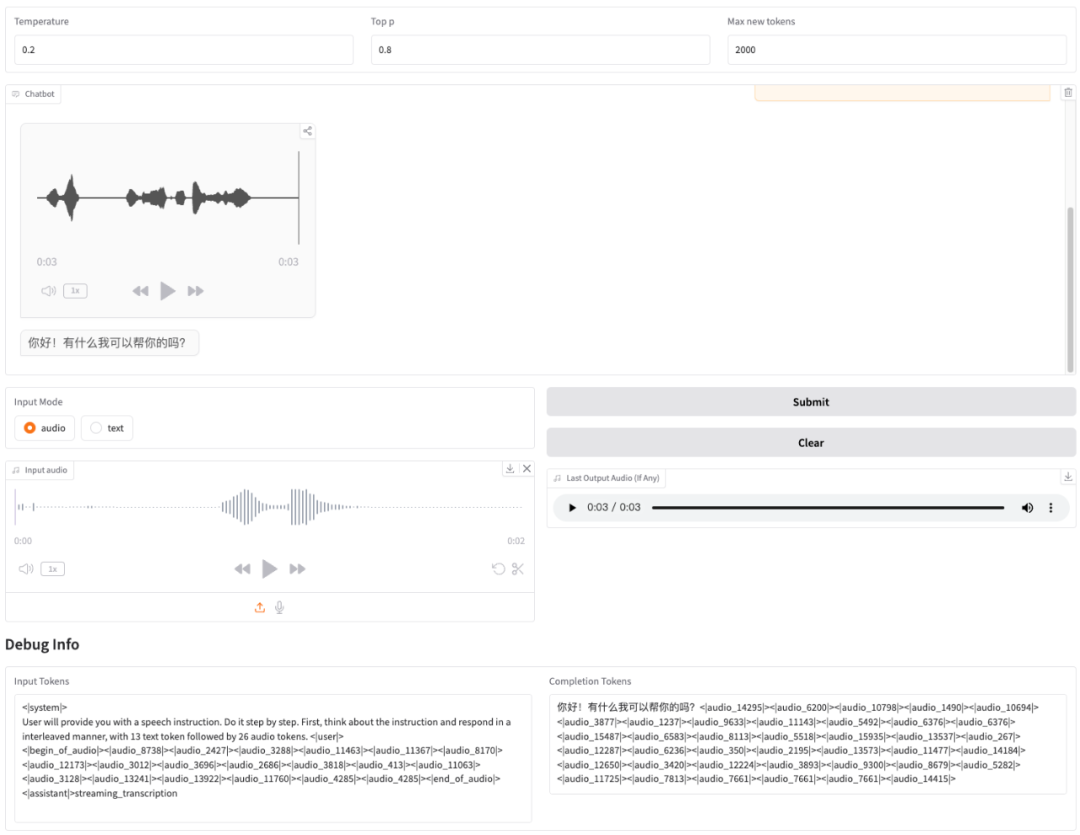Click the share icon on chatbot audio
The image size is (1080, 835).
[x=307, y=131]
